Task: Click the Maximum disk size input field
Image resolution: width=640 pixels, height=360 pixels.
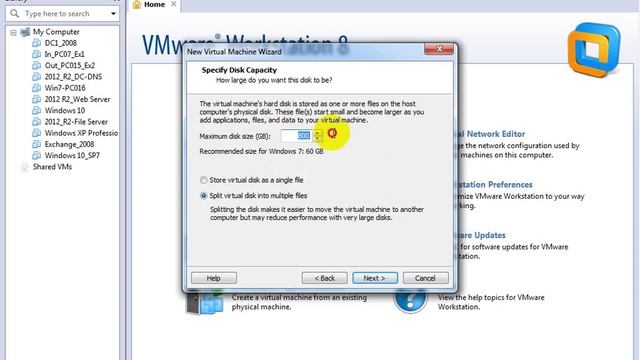Action: tap(297, 136)
